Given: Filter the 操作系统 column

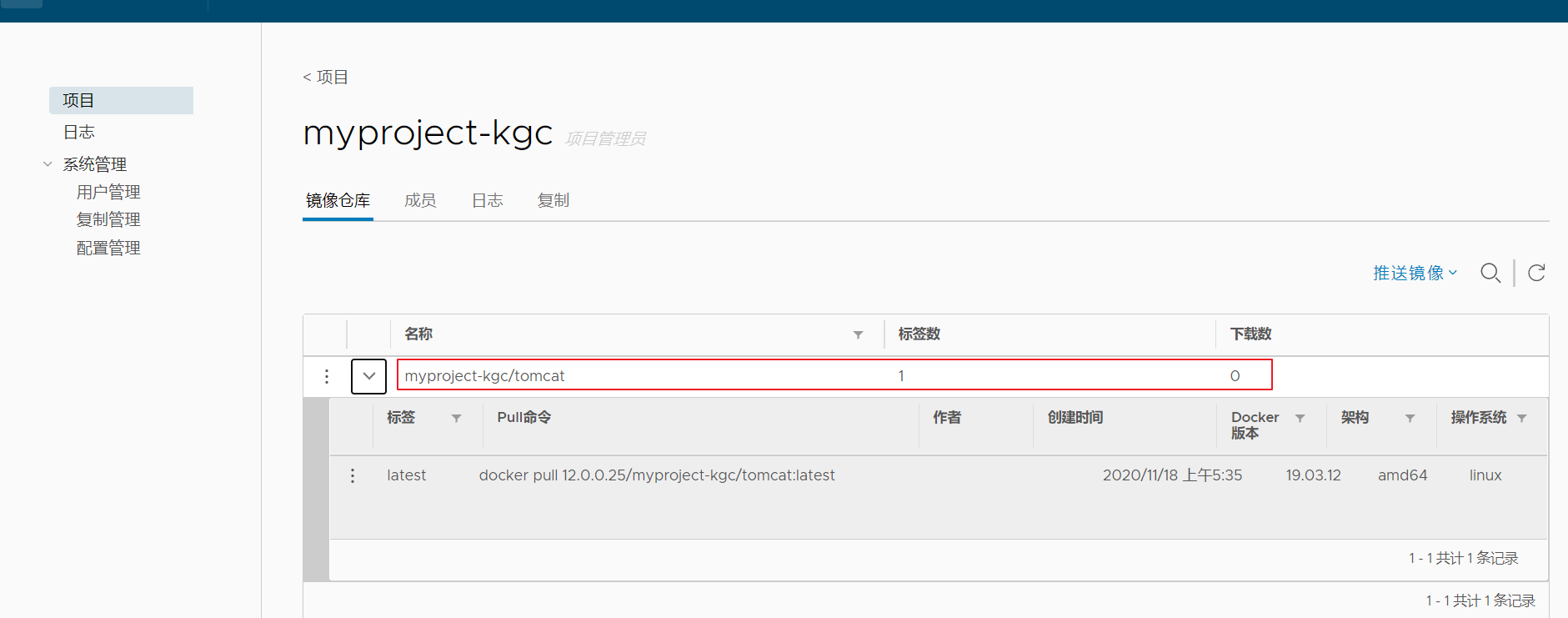Looking at the screenshot, I should pos(1521,418).
